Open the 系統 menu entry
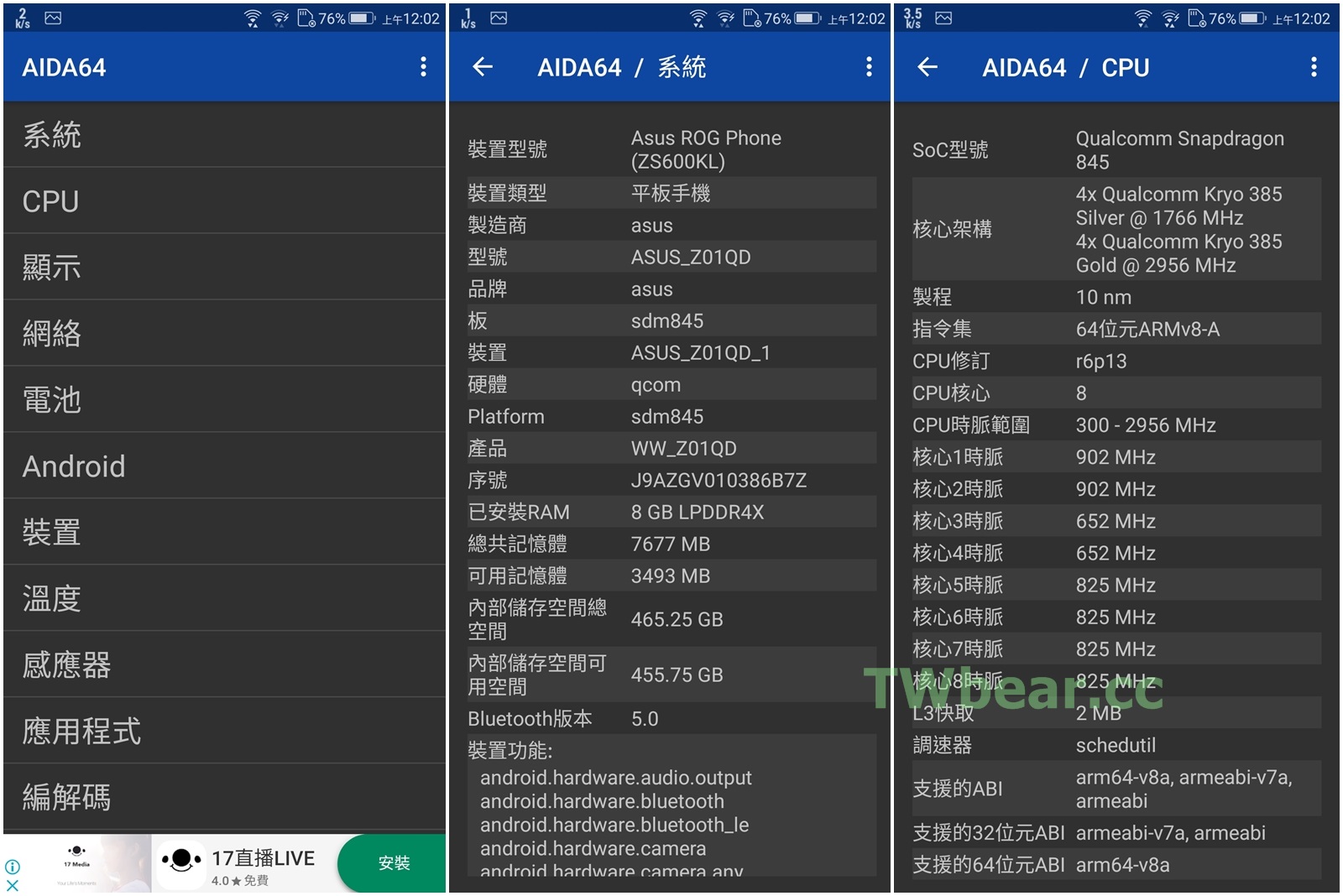Viewport: 1343px width, 896px height. (x=224, y=134)
